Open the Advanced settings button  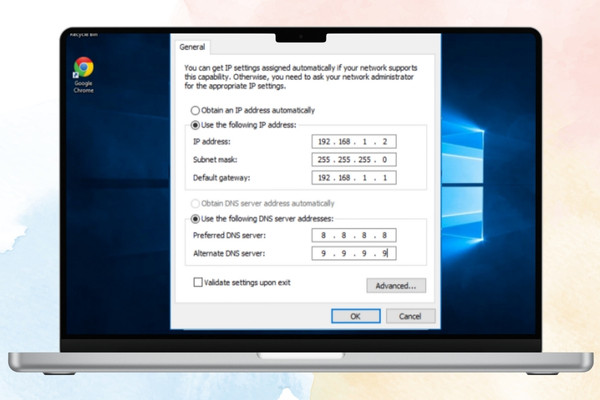click(x=396, y=286)
